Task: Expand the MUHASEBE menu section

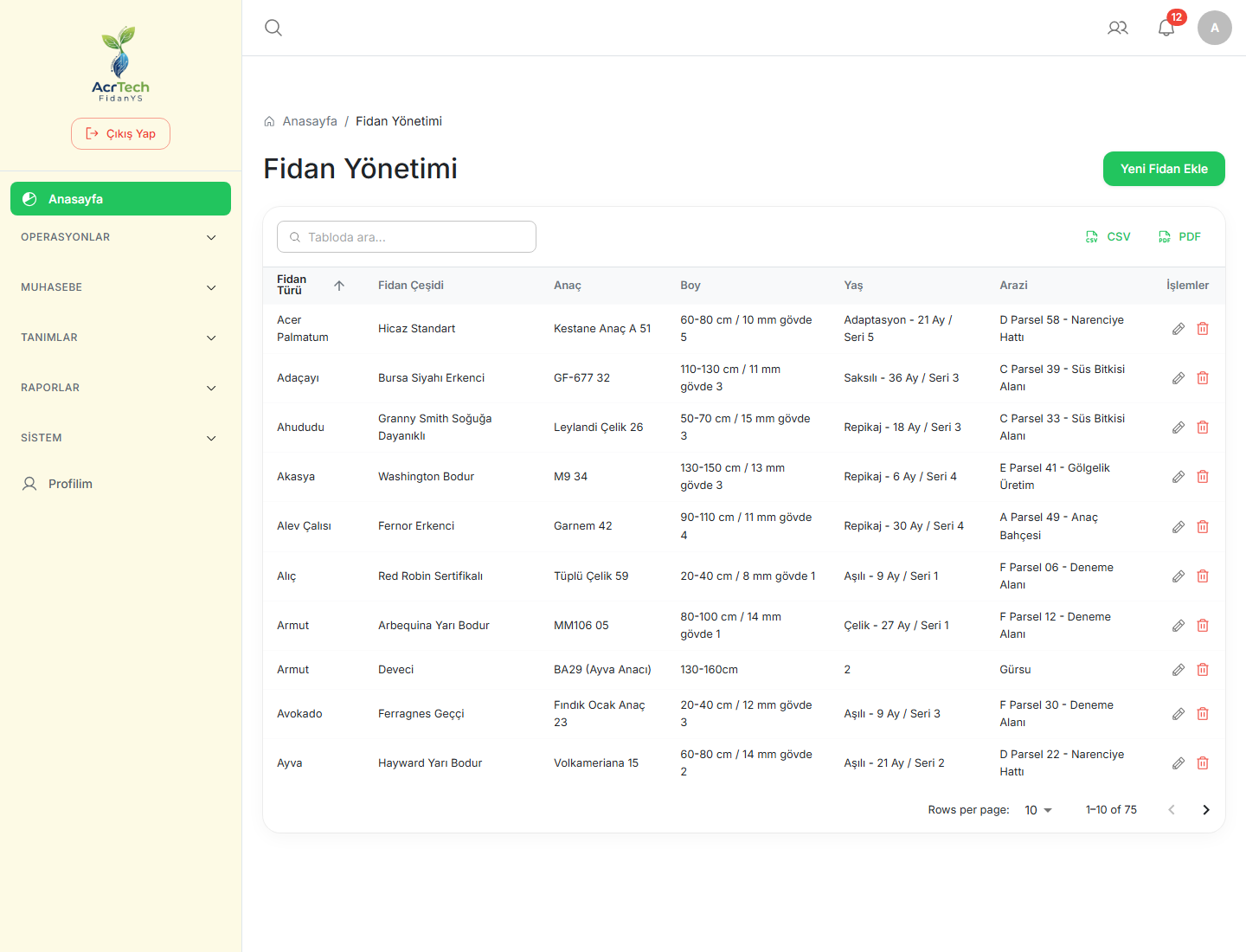Action: 120,287
